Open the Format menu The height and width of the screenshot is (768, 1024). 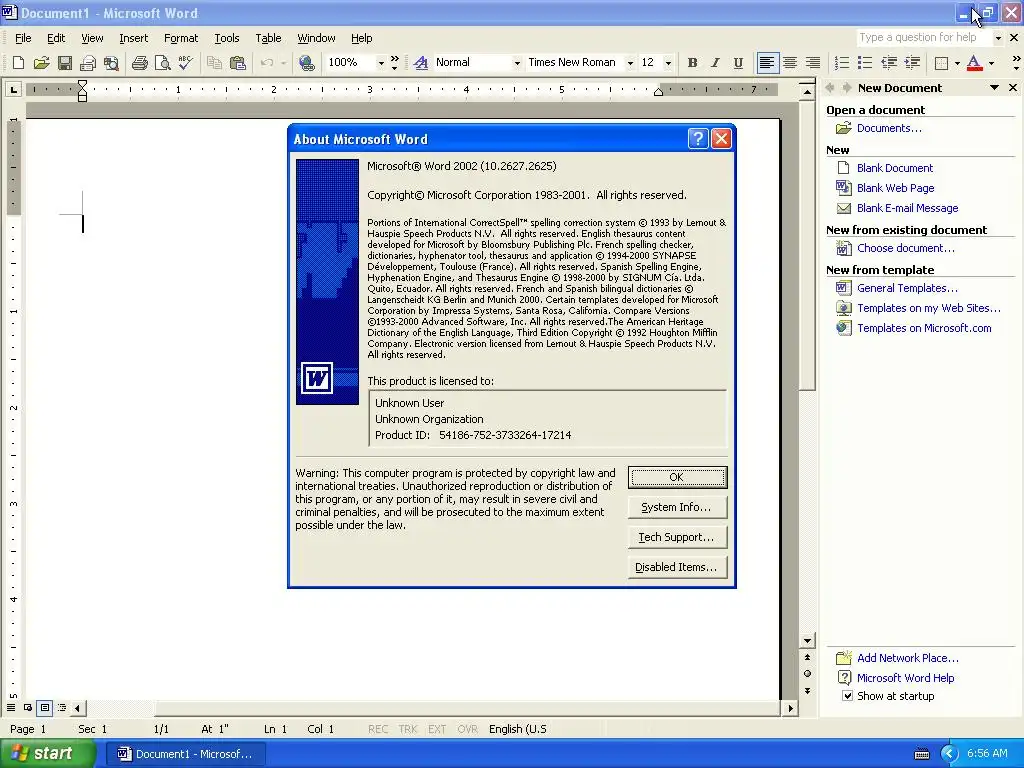[x=181, y=38]
